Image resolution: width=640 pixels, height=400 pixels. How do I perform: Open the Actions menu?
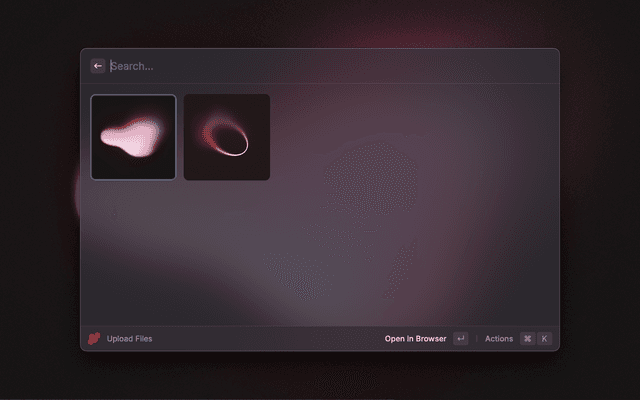click(498, 339)
